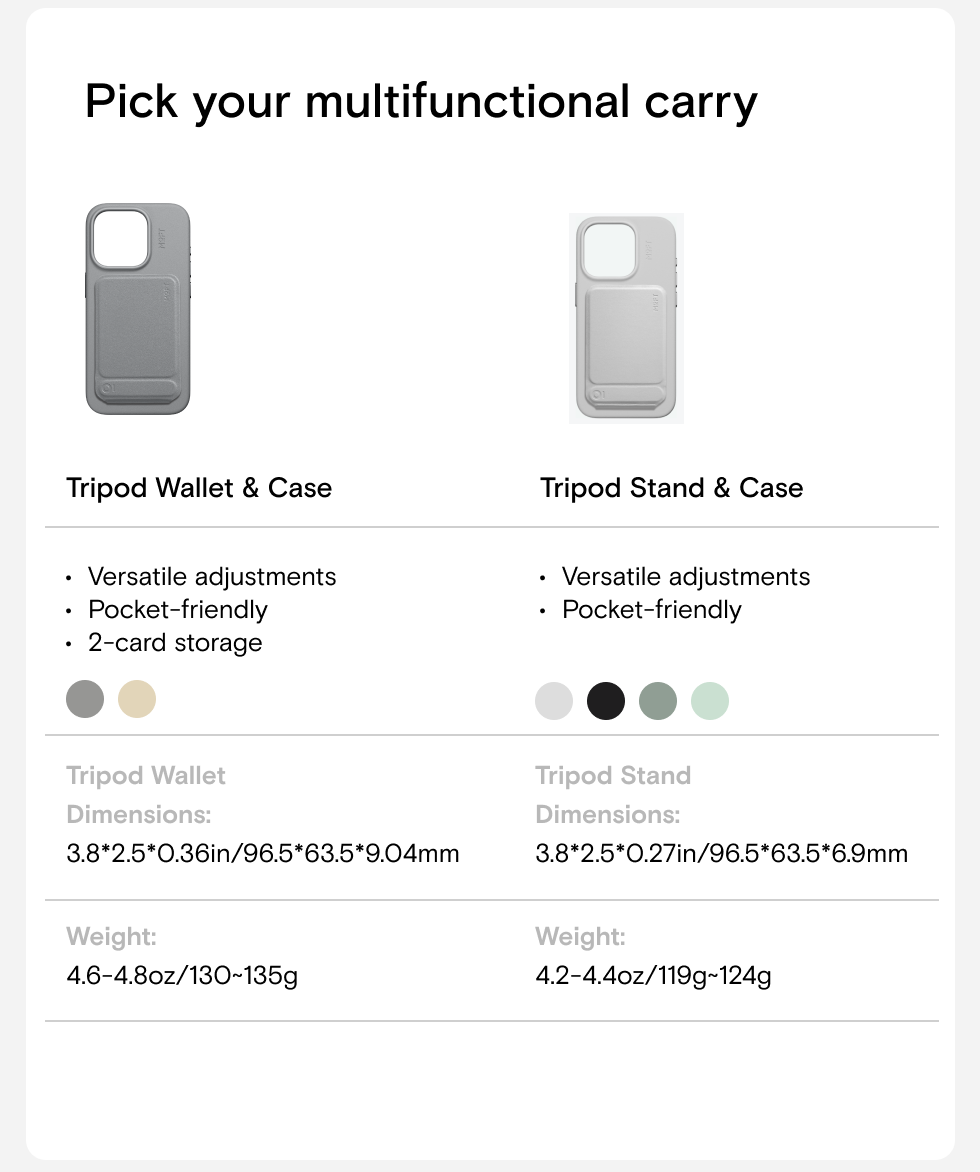The width and height of the screenshot is (980, 1172).
Task: Click the Tripod Stand dimensions value
Action: (722, 854)
